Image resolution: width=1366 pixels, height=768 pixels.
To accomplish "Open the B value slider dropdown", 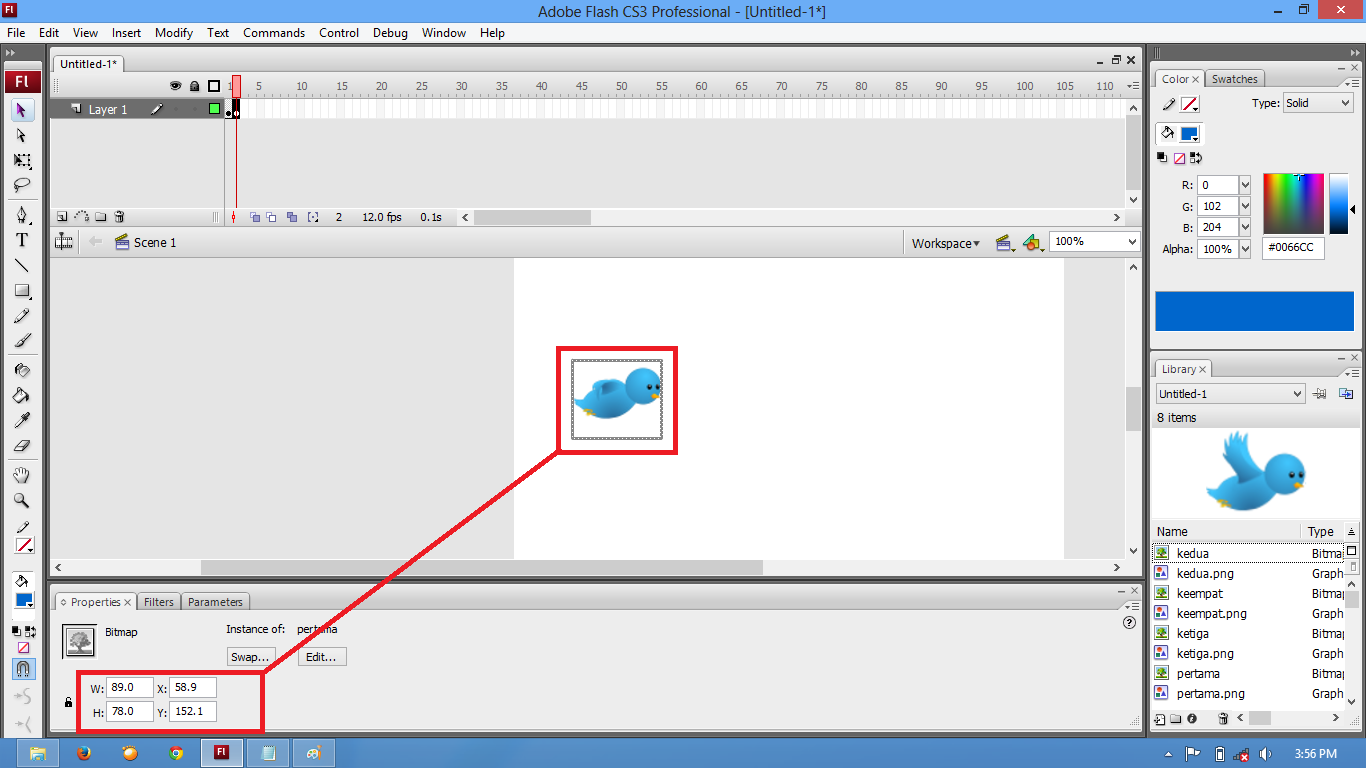I will click(x=1245, y=227).
